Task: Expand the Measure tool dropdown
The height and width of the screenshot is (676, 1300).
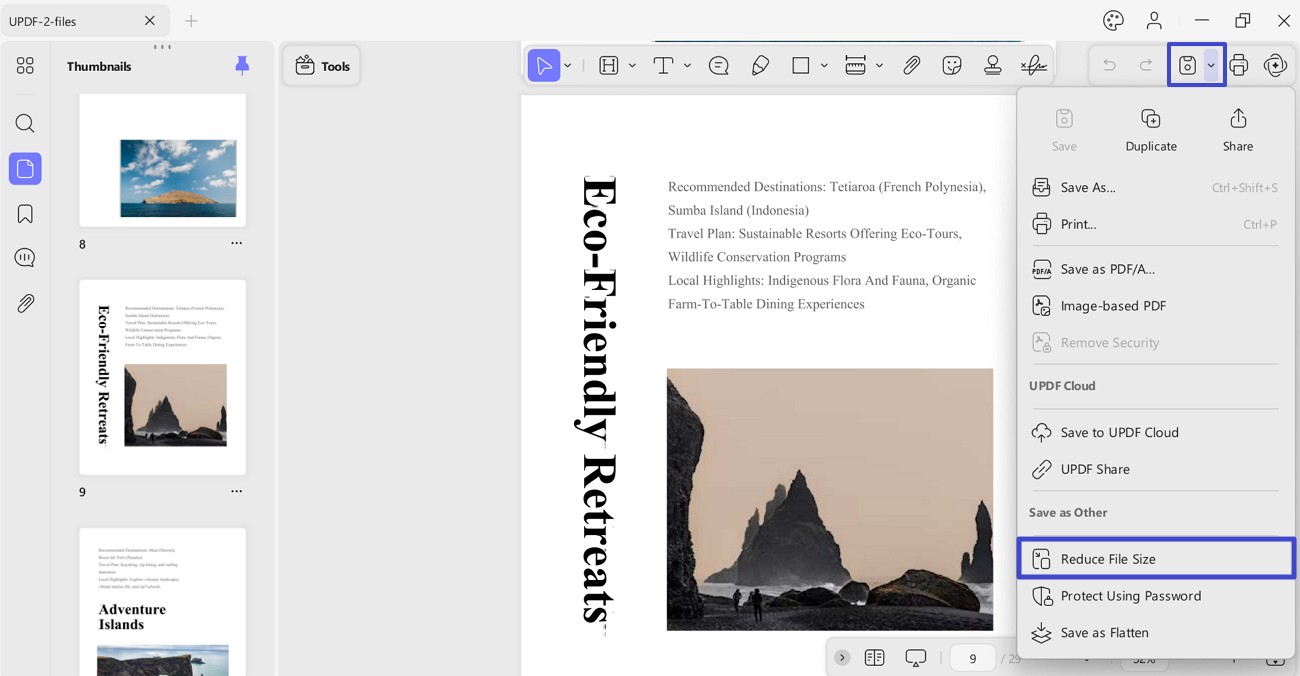Action: pos(880,64)
